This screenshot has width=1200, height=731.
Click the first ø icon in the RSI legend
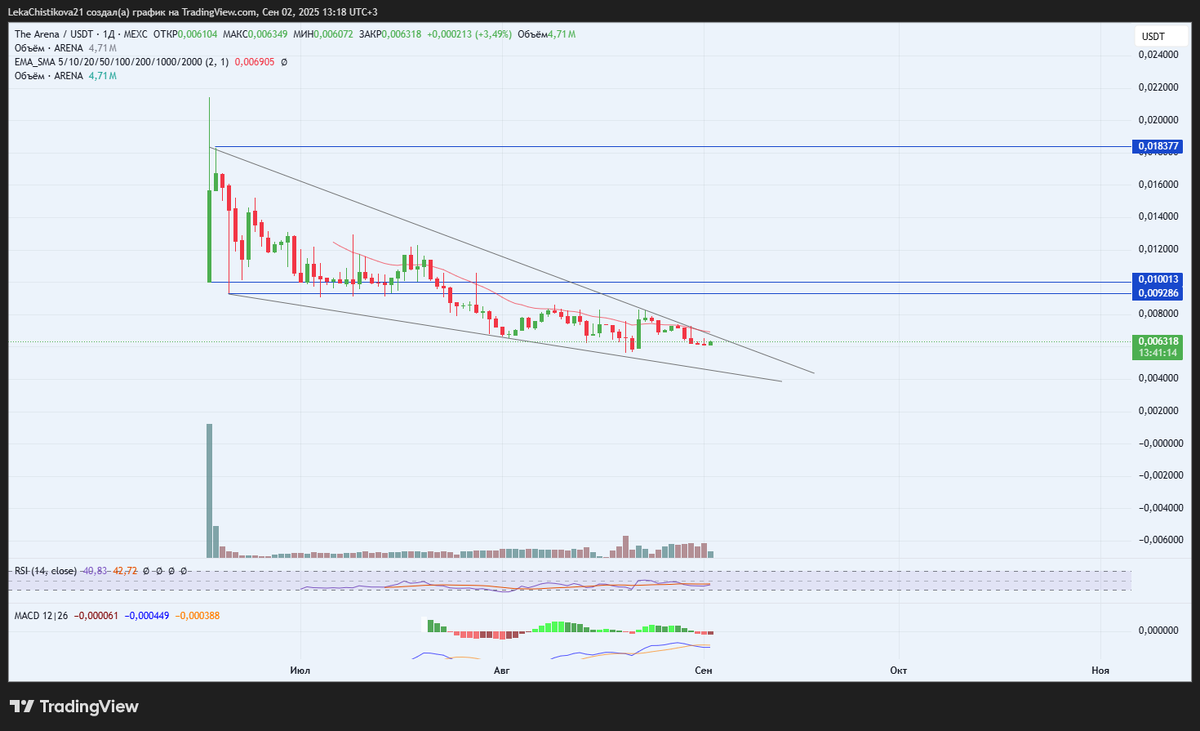[145, 570]
